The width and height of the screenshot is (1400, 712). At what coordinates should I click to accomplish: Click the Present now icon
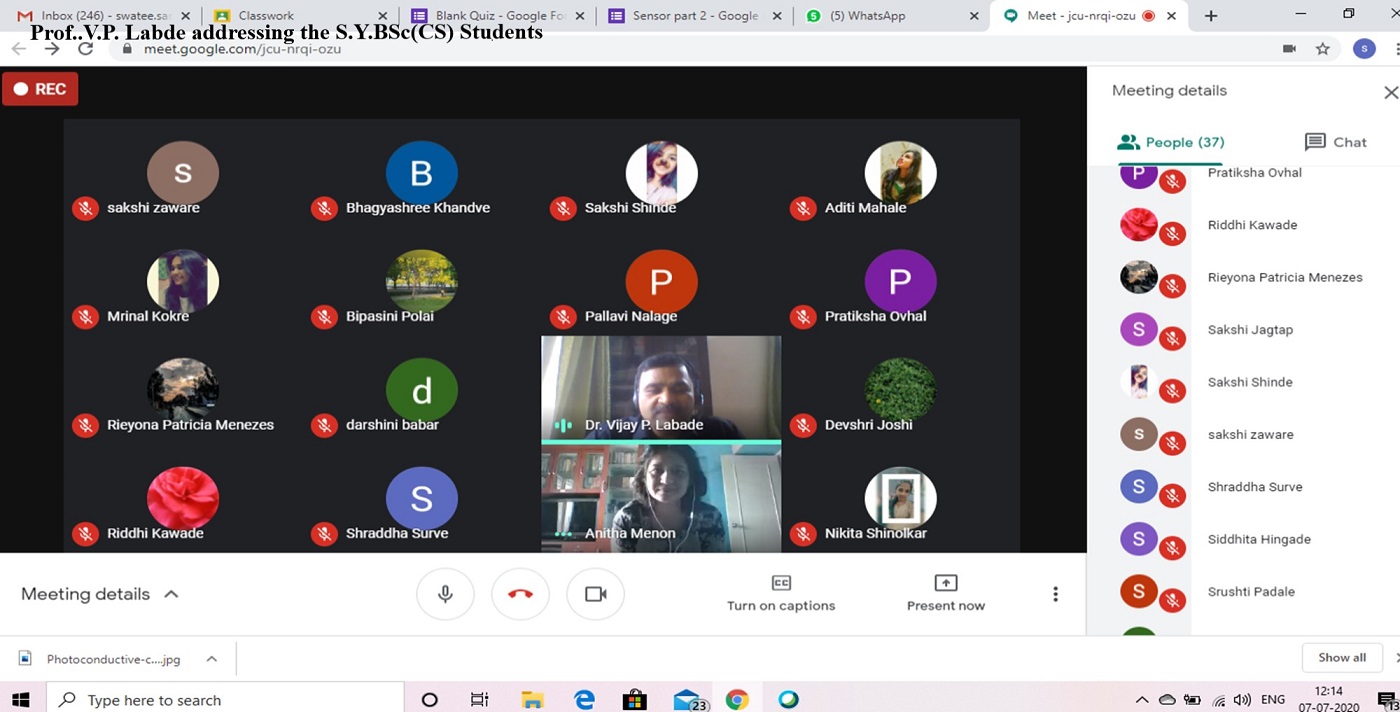[944, 585]
